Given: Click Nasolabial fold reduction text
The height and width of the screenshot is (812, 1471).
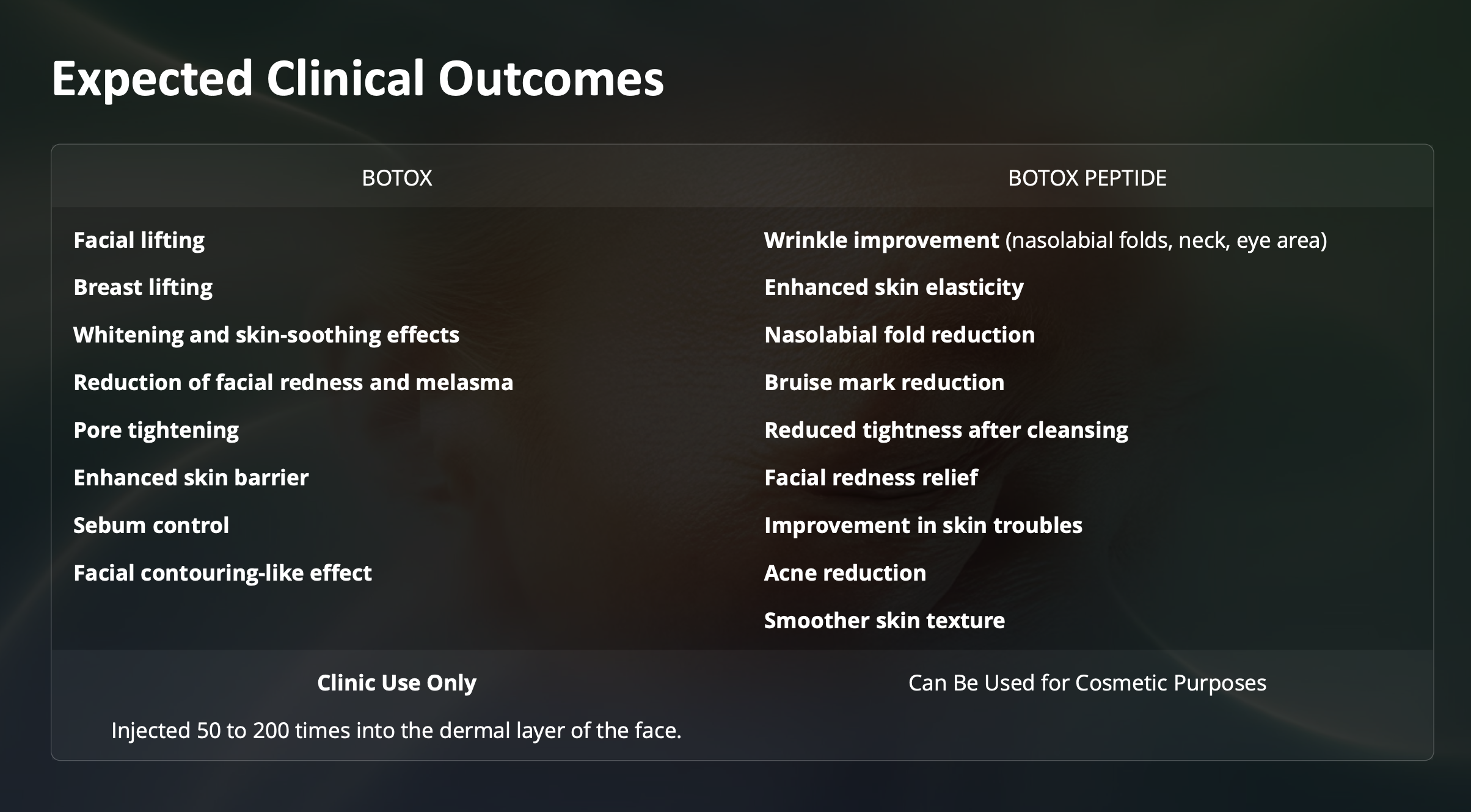Looking at the screenshot, I should (900, 335).
